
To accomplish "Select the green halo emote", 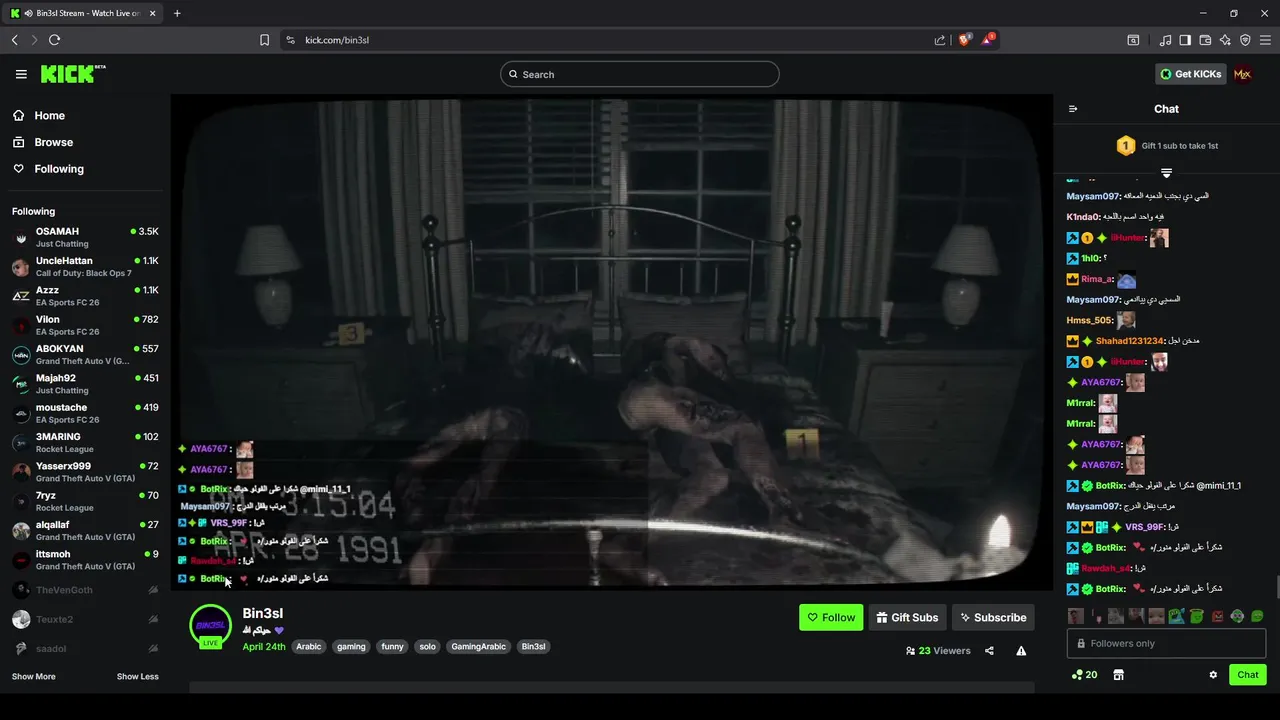I will 1196,616.
